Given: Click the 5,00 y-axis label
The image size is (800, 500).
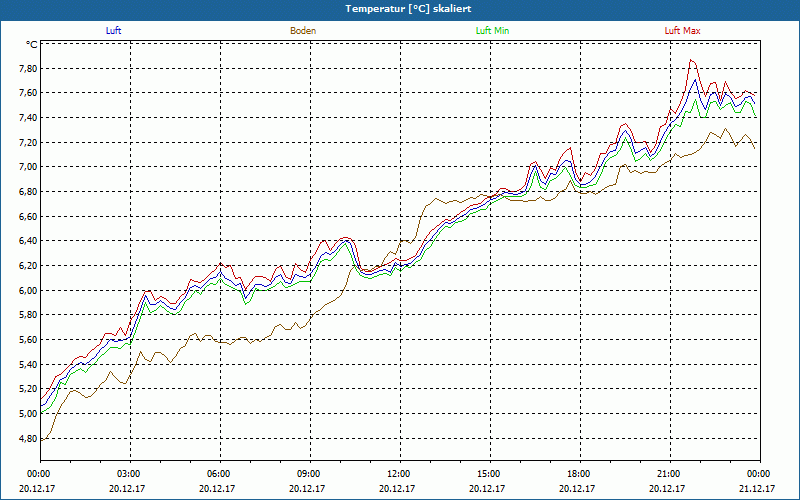Looking at the screenshot, I should 28,414.
